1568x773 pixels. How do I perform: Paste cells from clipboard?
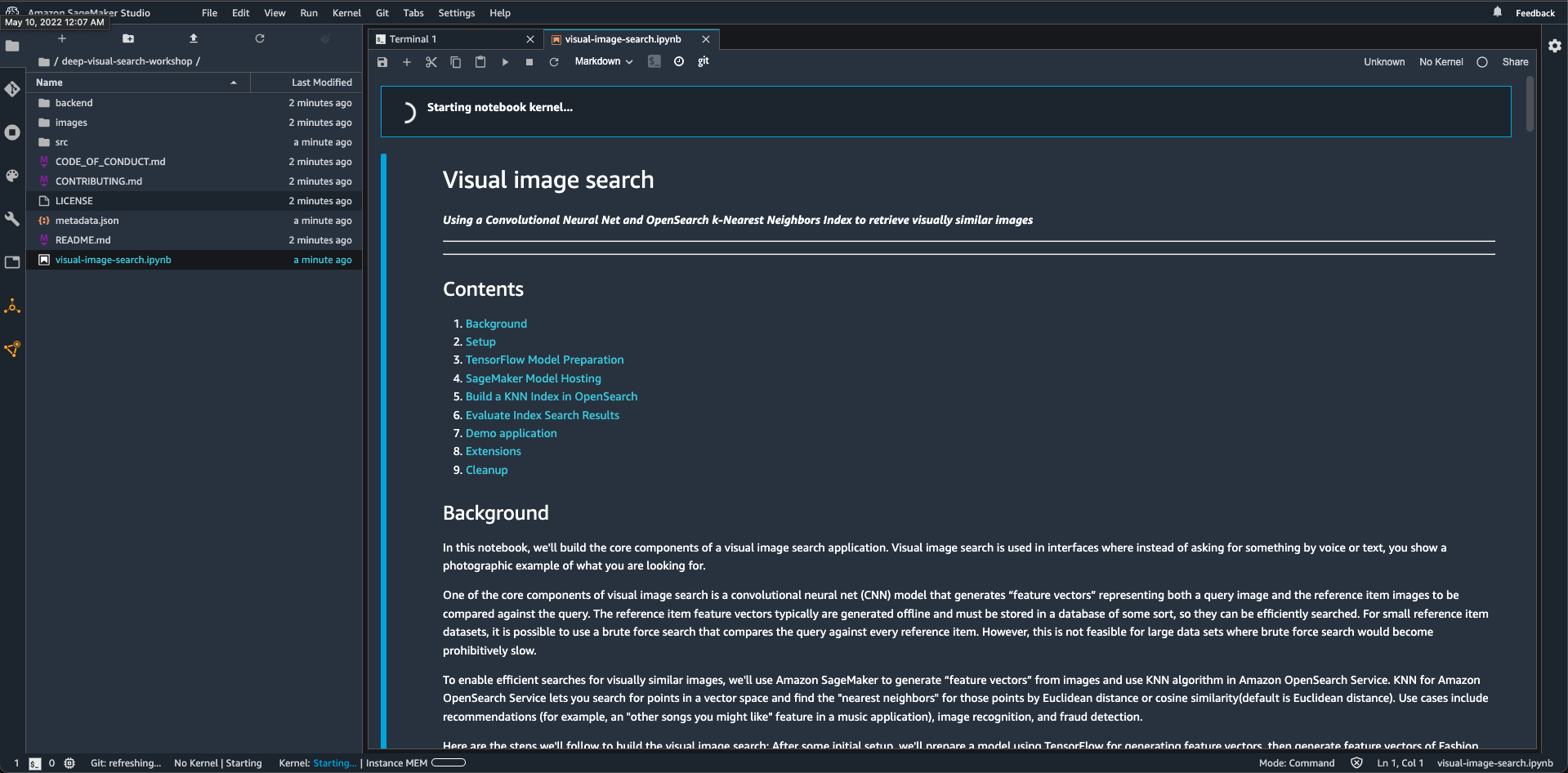[480, 62]
